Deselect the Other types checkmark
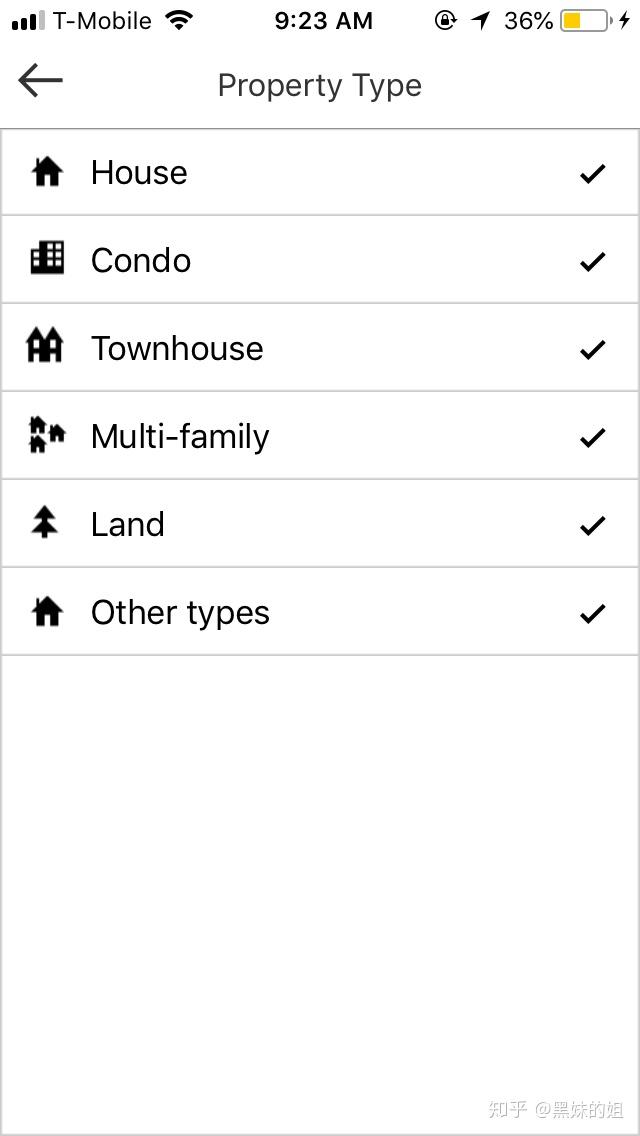 click(592, 613)
